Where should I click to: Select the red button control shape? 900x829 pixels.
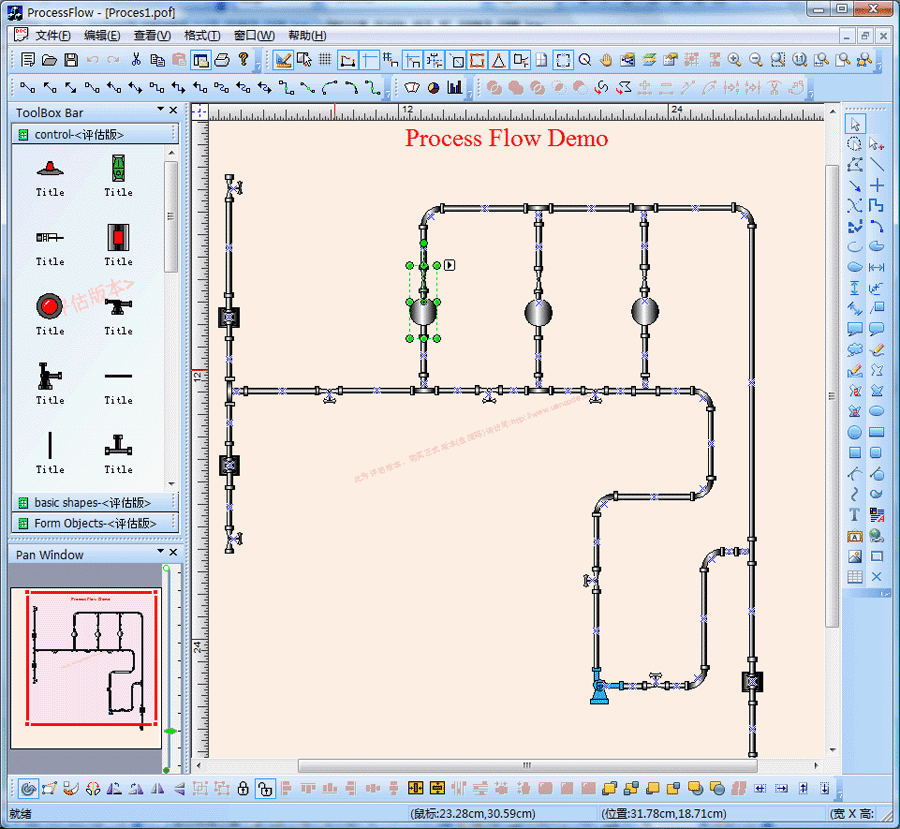click(x=50, y=305)
